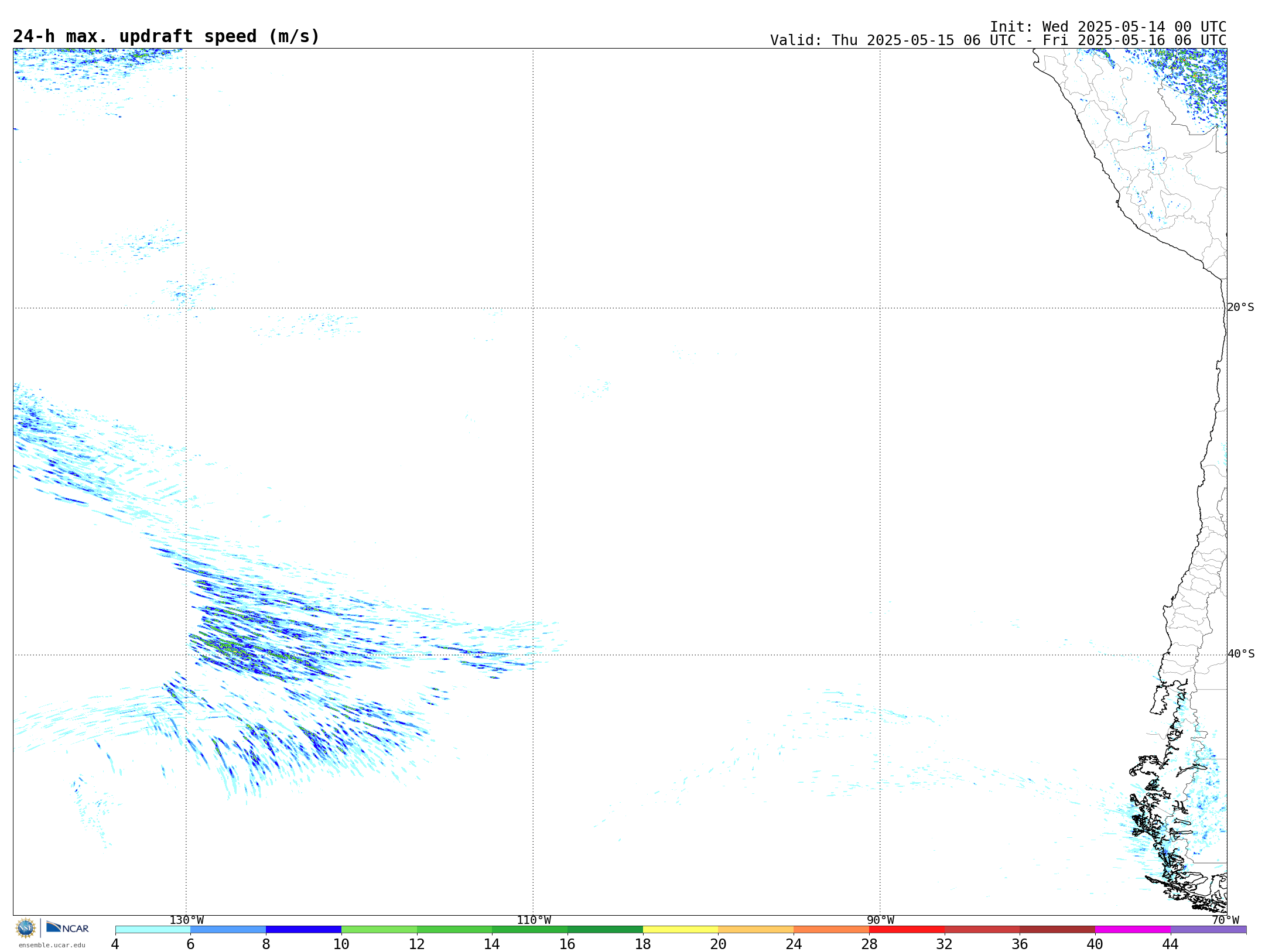The width and height of the screenshot is (1265, 952).
Task: Click the 'Valid: Thu 2025-05-15 06 UTC' line
Action: 999,40
